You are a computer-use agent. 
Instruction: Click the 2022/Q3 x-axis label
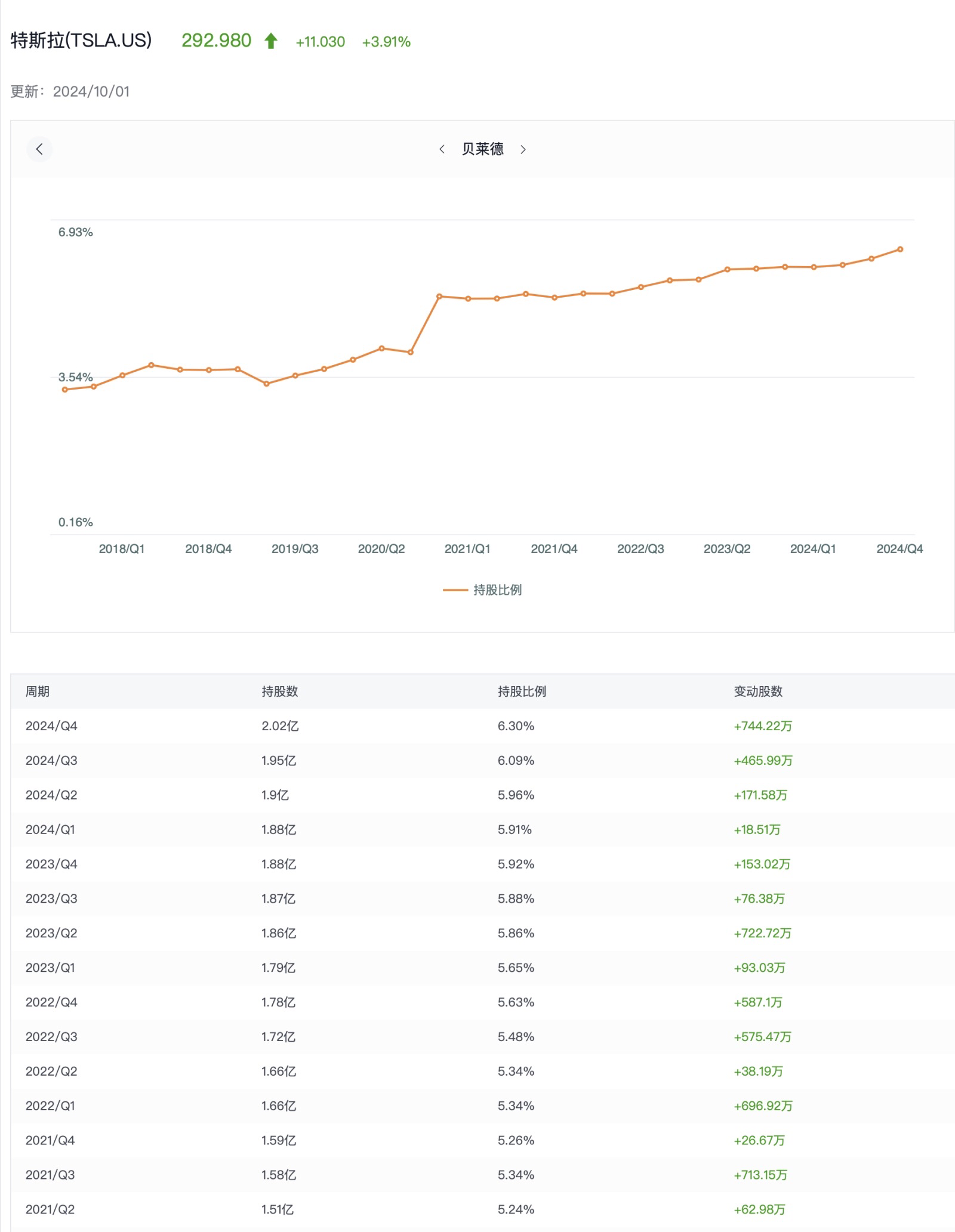(x=640, y=549)
